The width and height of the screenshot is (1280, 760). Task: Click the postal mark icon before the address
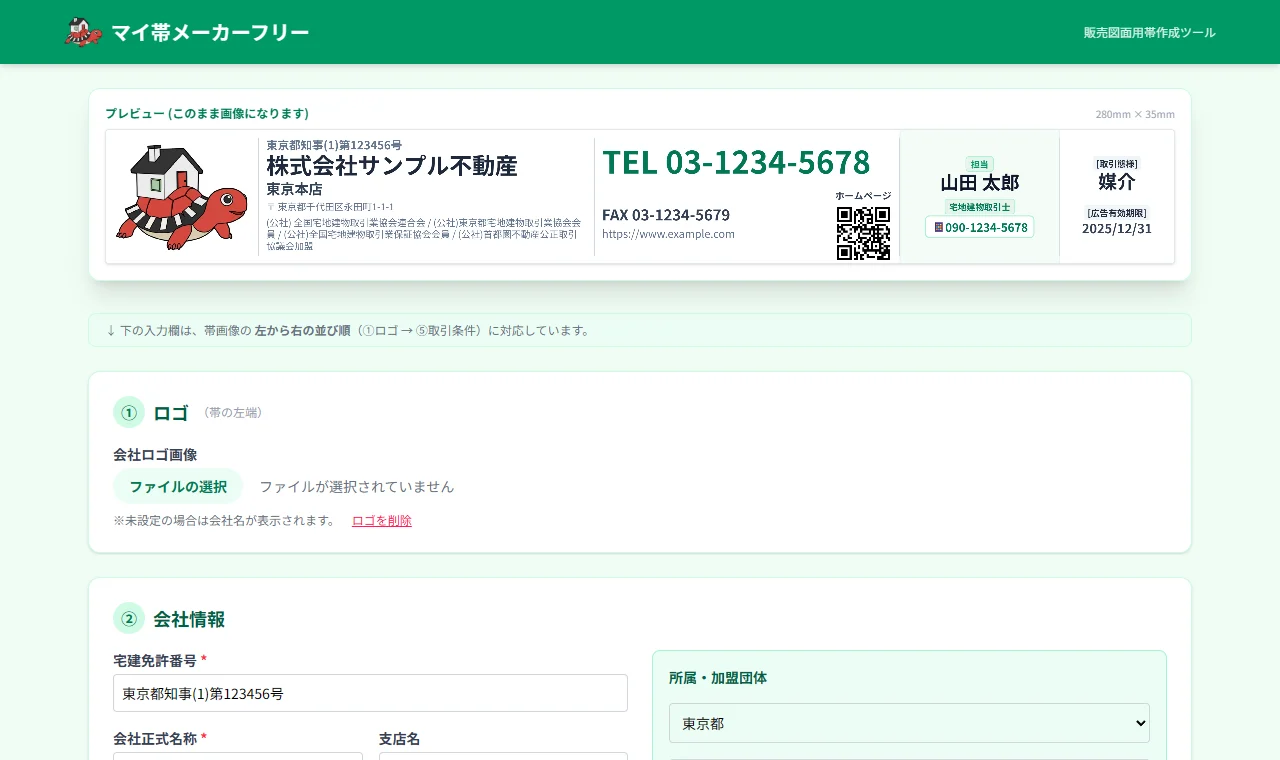coord(270,206)
